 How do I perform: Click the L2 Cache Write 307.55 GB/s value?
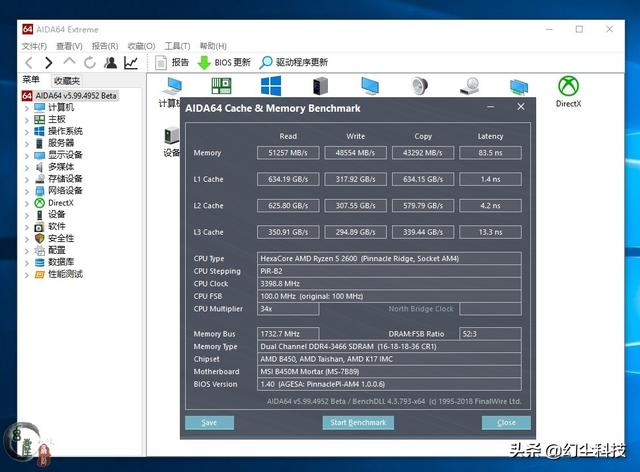(356, 206)
